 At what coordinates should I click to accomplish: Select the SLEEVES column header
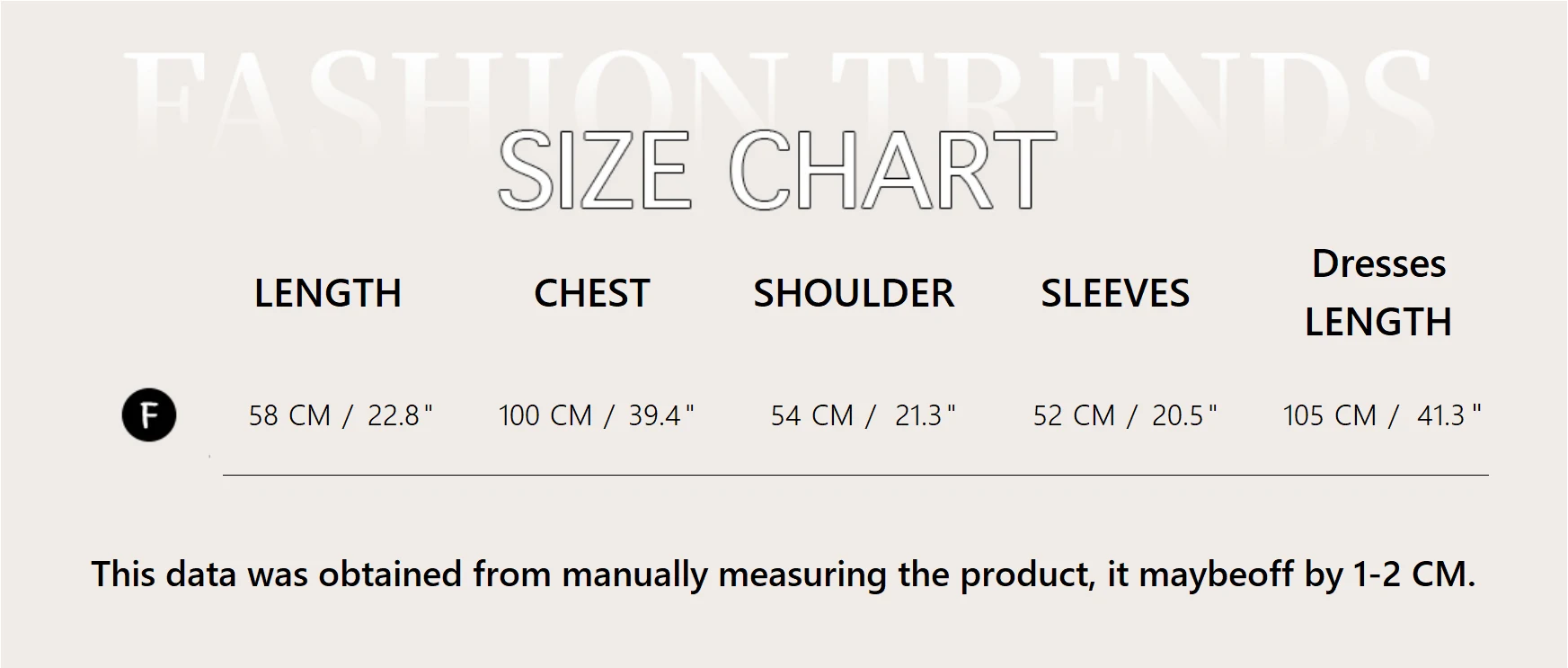1115,293
